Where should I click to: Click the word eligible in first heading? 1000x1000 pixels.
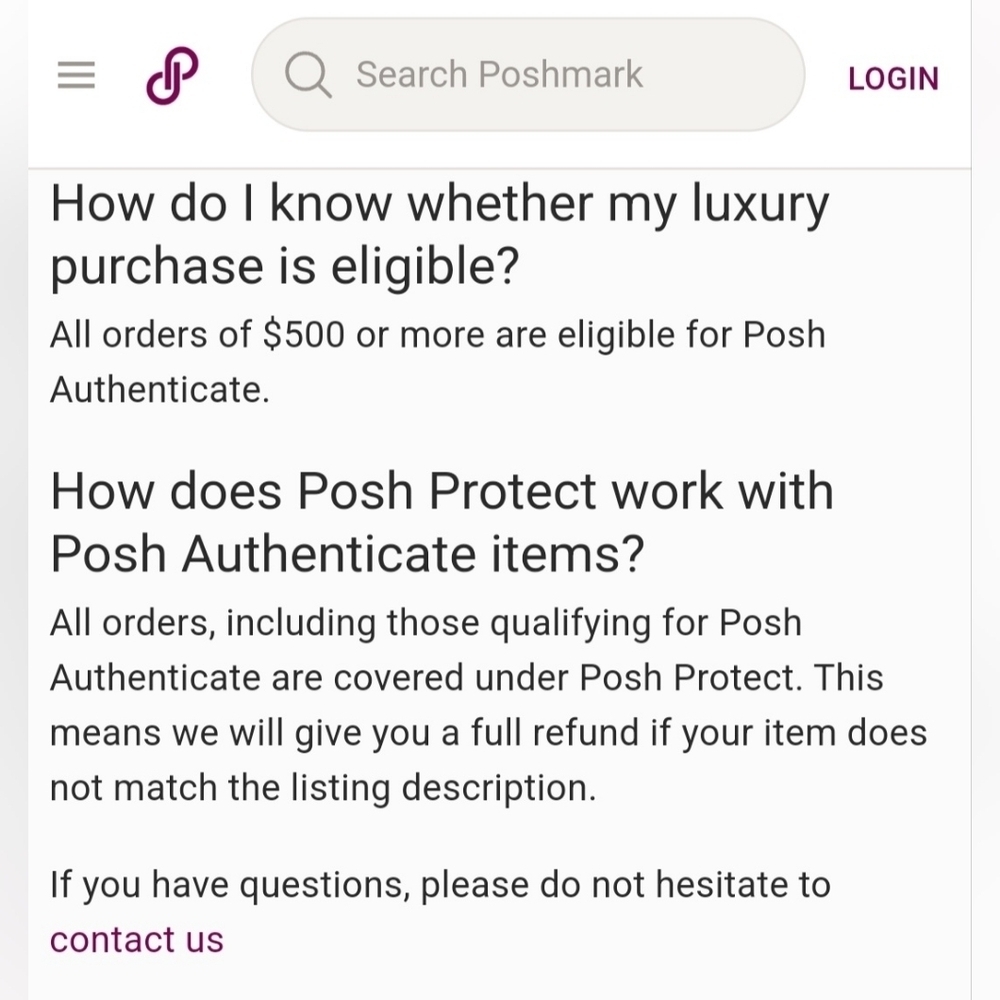[424, 266]
